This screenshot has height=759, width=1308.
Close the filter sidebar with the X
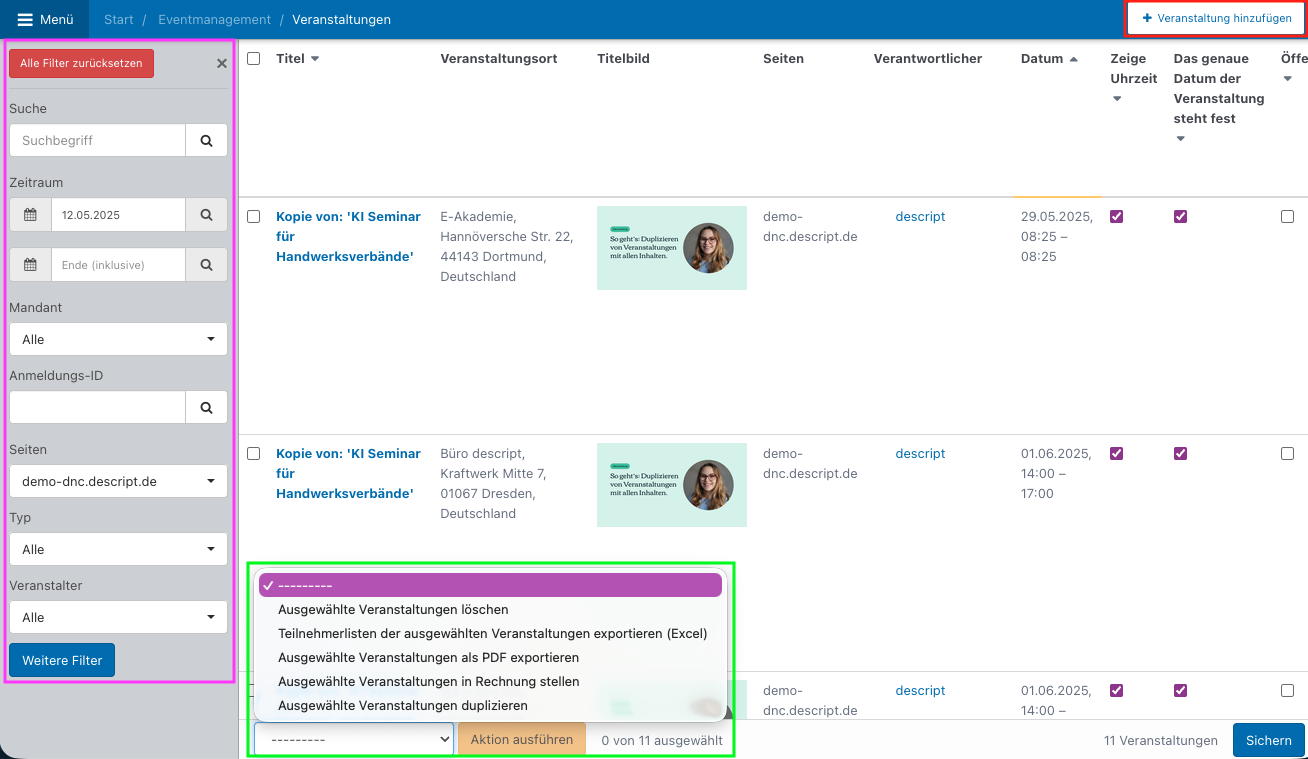pos(222,64)
